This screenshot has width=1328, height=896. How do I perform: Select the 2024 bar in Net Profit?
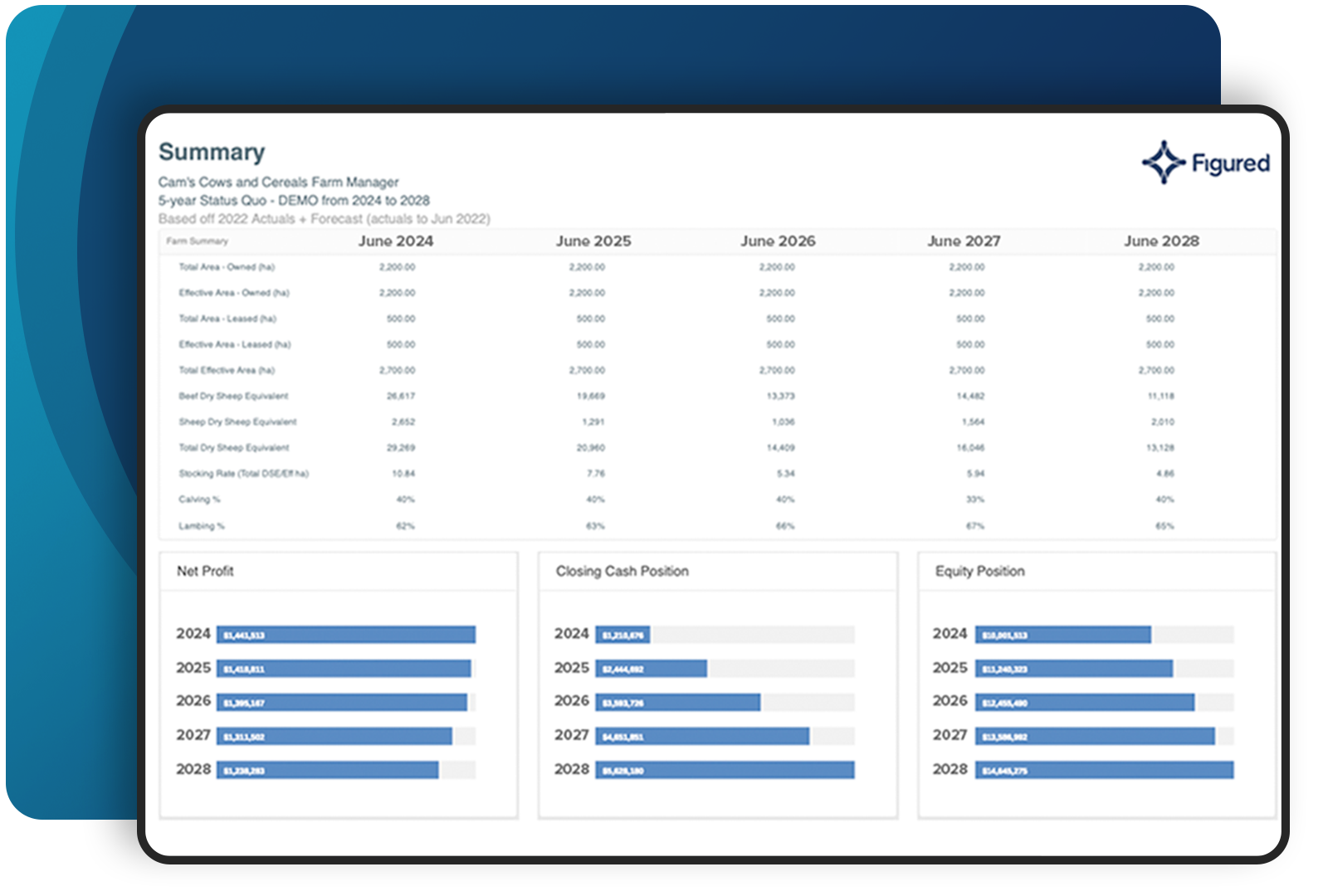coord(346,635)
